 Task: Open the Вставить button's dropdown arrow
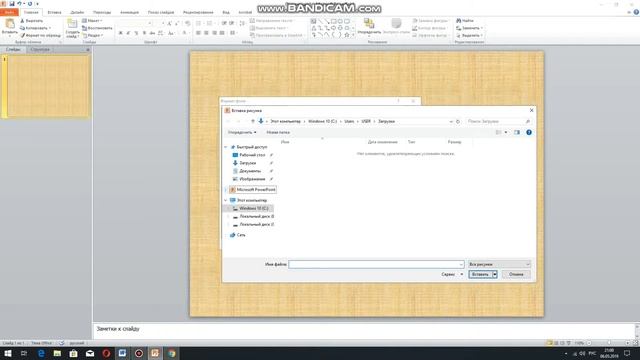pos(495,274)
